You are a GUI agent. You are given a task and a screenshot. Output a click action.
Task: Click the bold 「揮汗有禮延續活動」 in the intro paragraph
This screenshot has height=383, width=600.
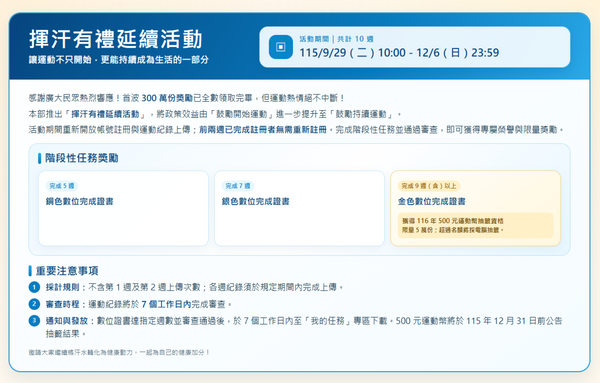coord(105,114)
